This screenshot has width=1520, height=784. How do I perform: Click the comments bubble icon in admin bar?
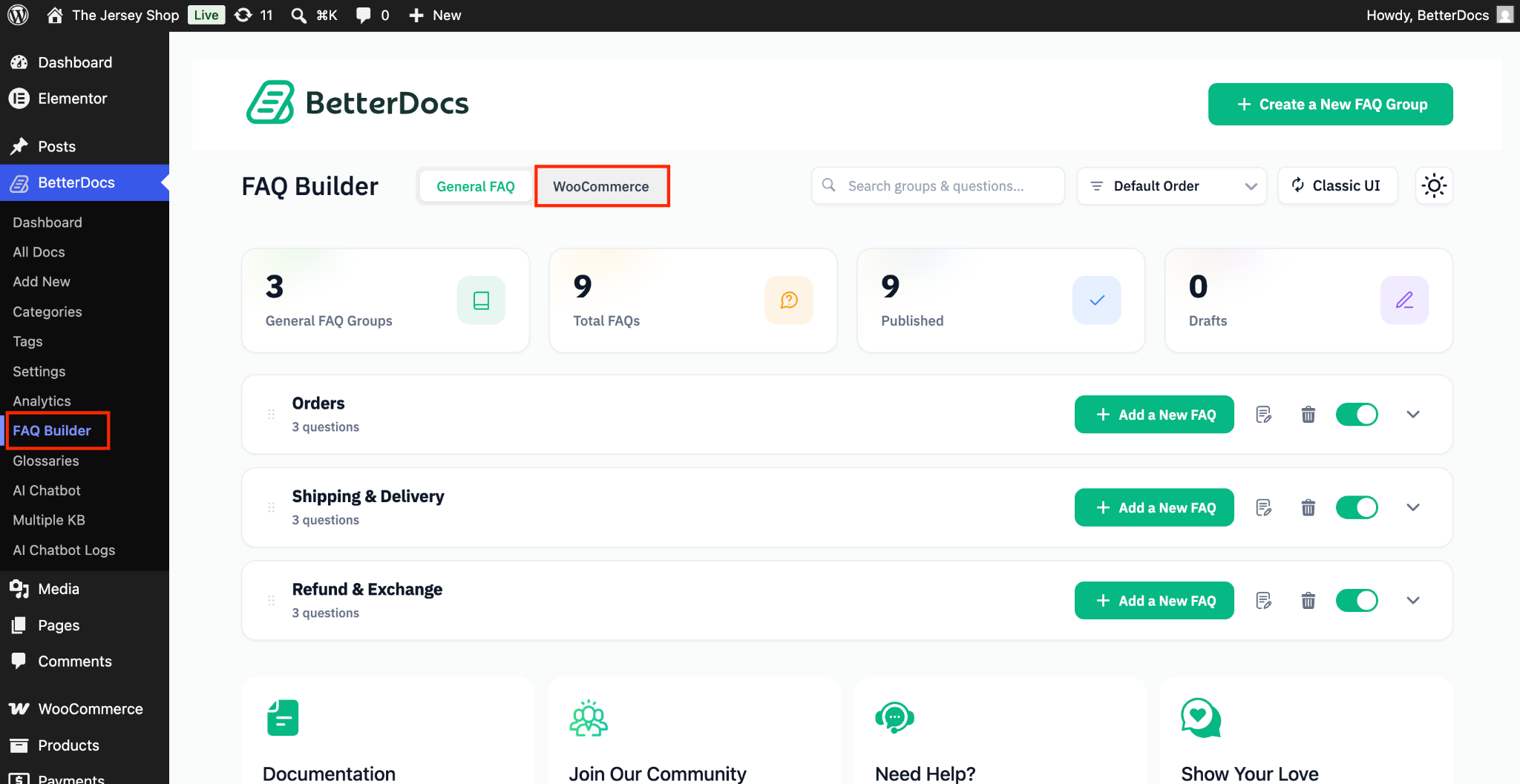[x=364, y=16]
